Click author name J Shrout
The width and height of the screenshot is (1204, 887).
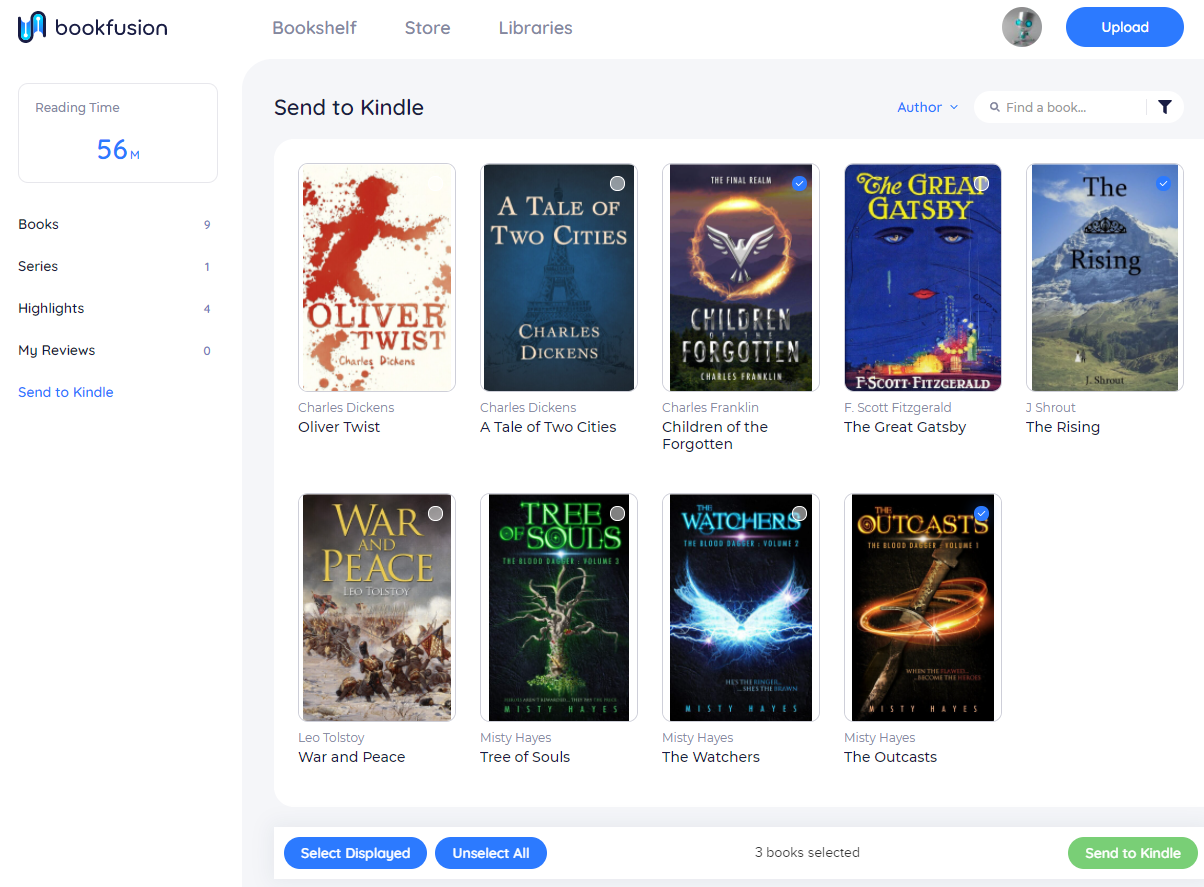point(1051,408)
